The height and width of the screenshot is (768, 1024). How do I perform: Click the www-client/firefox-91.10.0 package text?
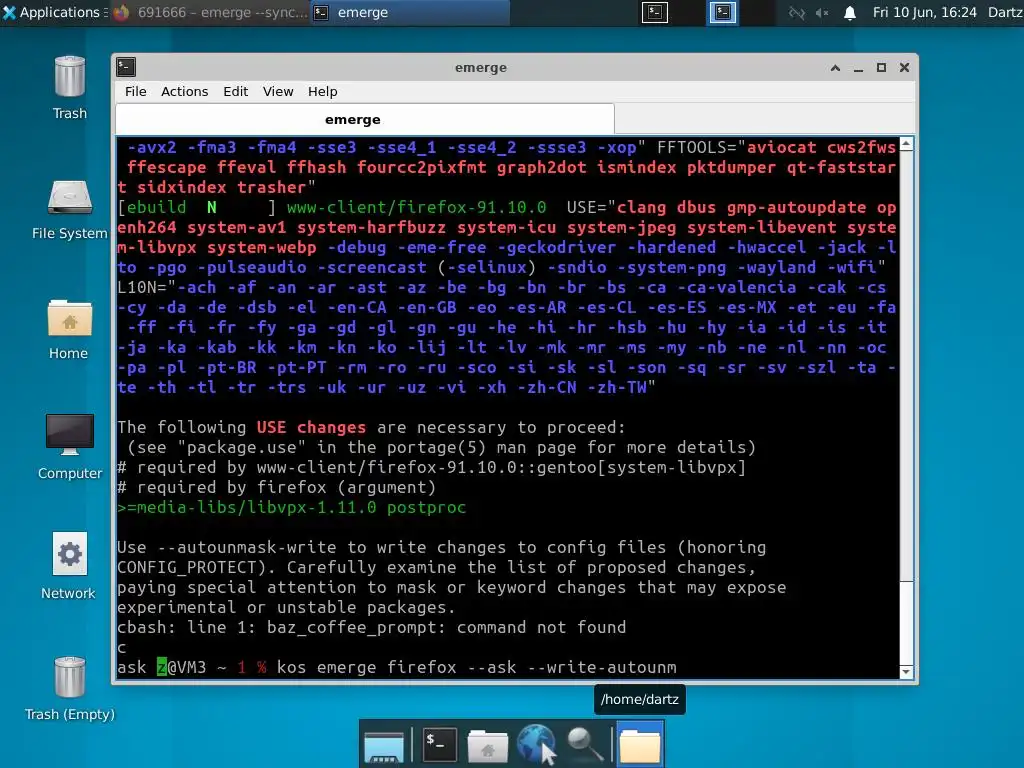coord(417,208)
